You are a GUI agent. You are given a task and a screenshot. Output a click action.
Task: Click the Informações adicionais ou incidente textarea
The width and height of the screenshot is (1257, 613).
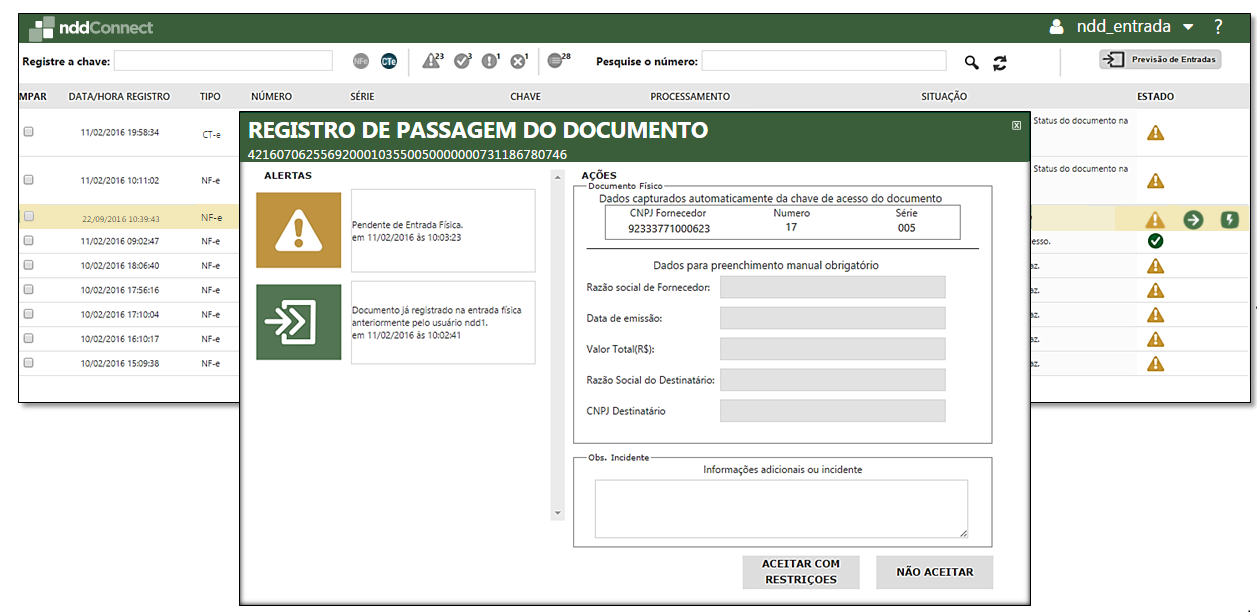(781, 509)
